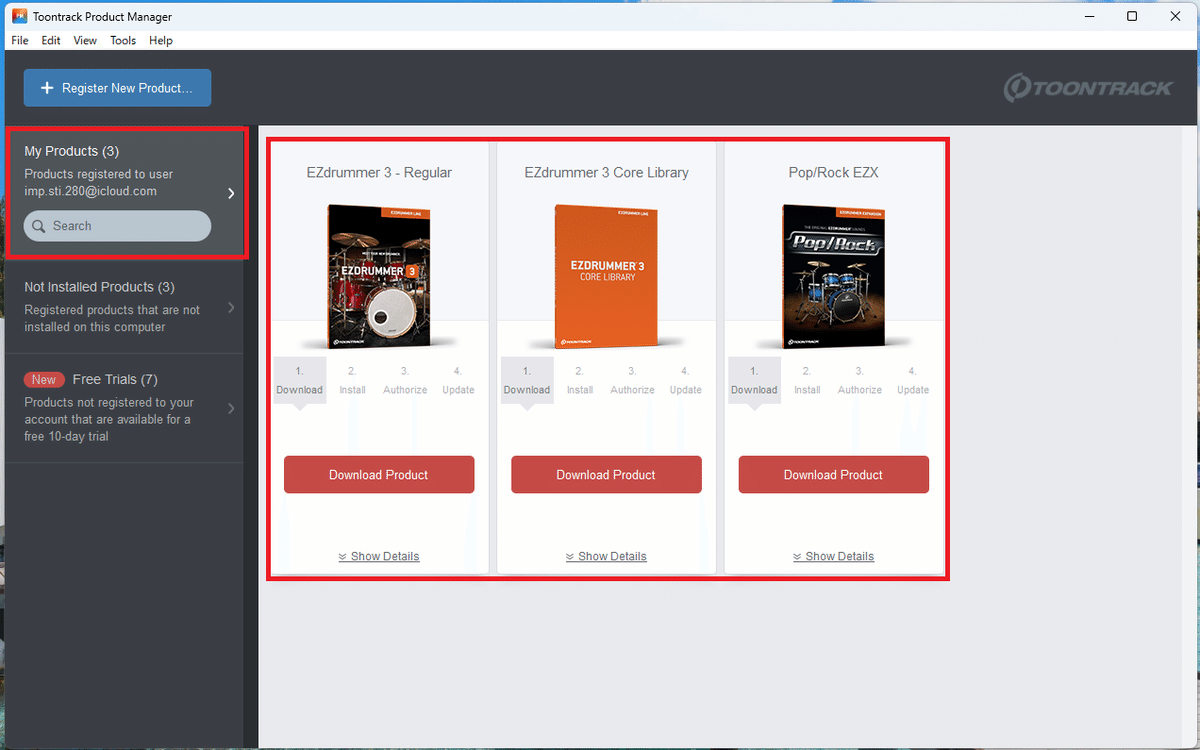
Task: Download the EZdrummer 3 Core Library product
Action: (x=606, y=475)
